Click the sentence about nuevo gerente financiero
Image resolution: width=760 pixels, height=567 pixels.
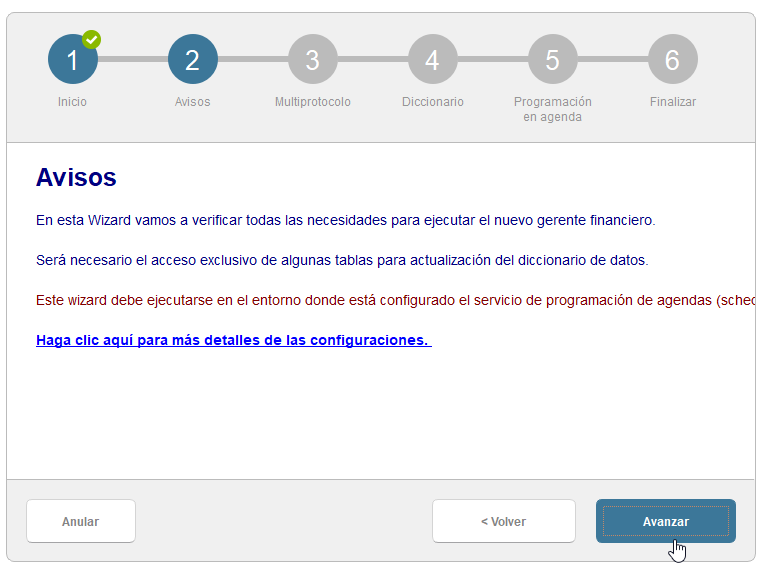pos(346,220)
